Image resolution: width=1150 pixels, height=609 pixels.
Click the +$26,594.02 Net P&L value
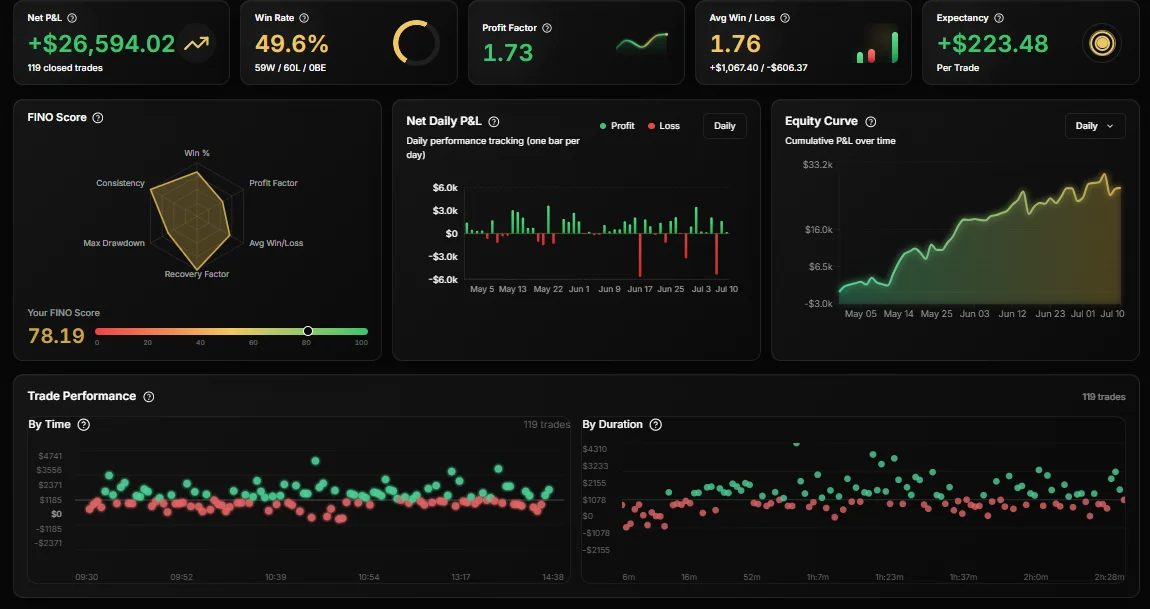click(101, 43)
